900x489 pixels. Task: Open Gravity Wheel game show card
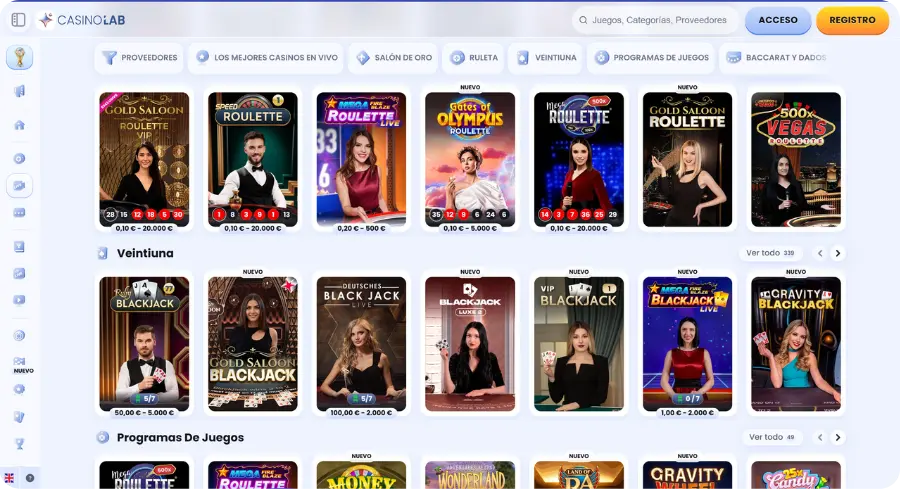click(687, 475)
